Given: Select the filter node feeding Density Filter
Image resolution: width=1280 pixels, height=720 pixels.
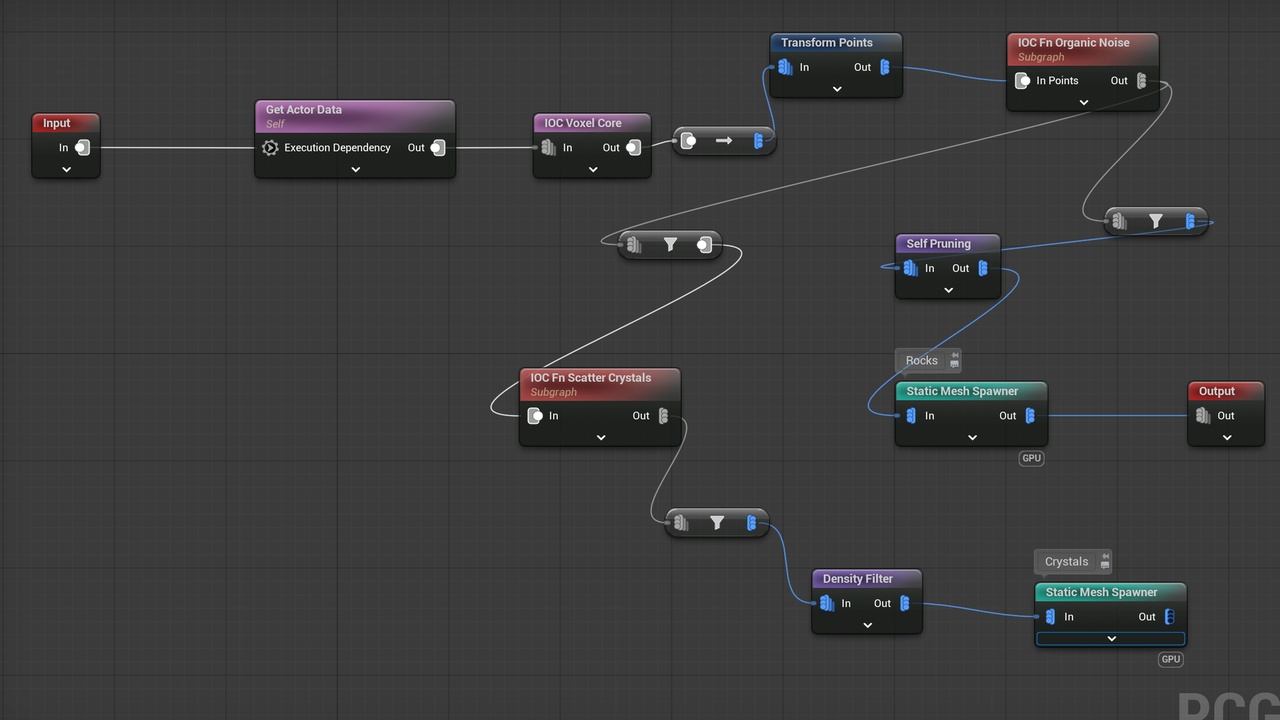Looking at the screenshot, I should click(717, 523).
